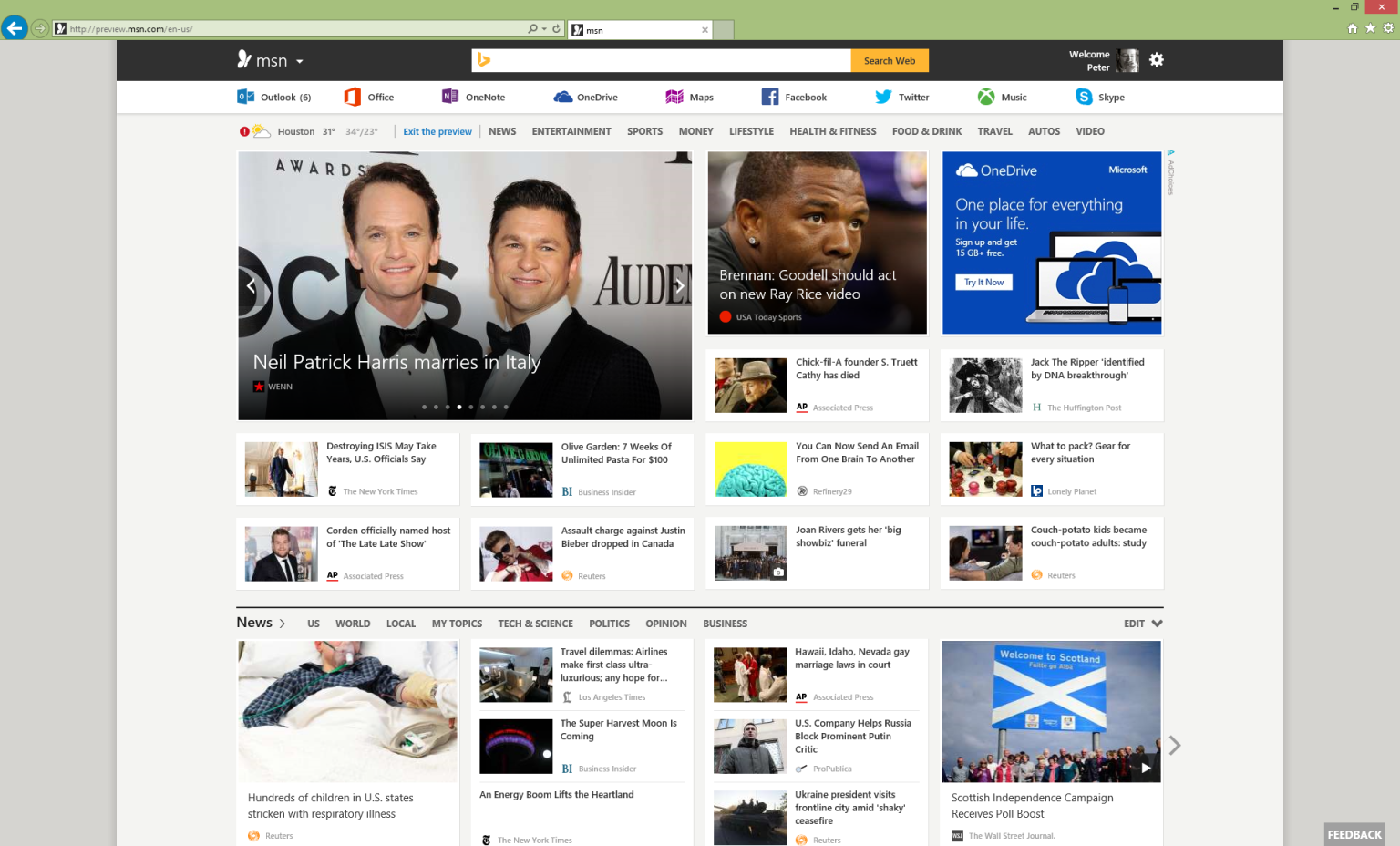Expand the msn brand dropdown arrow
Viewport: 1400px width, 846px height.
pyautogui.click(x=301, y=60)
